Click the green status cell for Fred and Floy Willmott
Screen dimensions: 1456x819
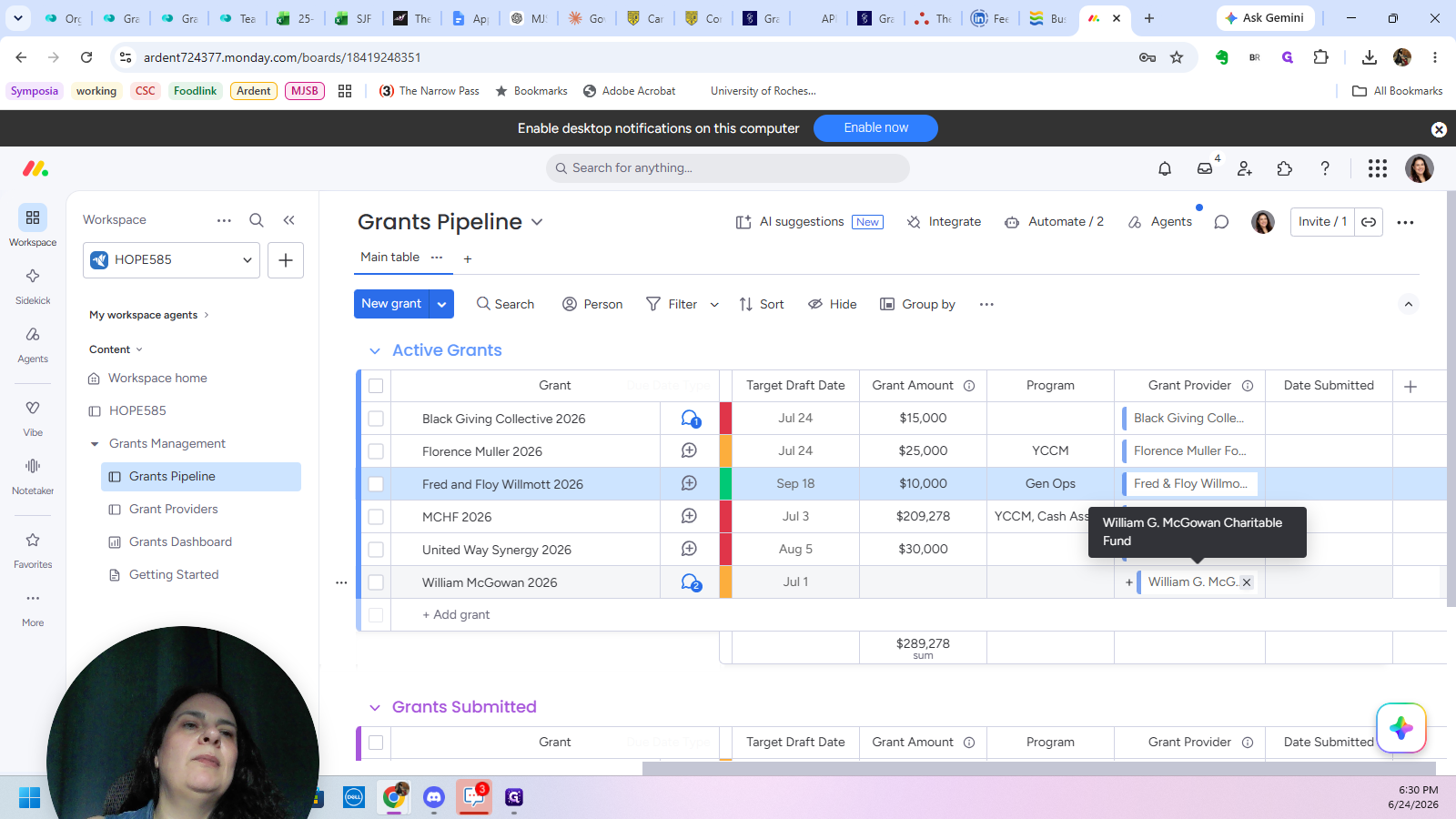coord(725,484)
